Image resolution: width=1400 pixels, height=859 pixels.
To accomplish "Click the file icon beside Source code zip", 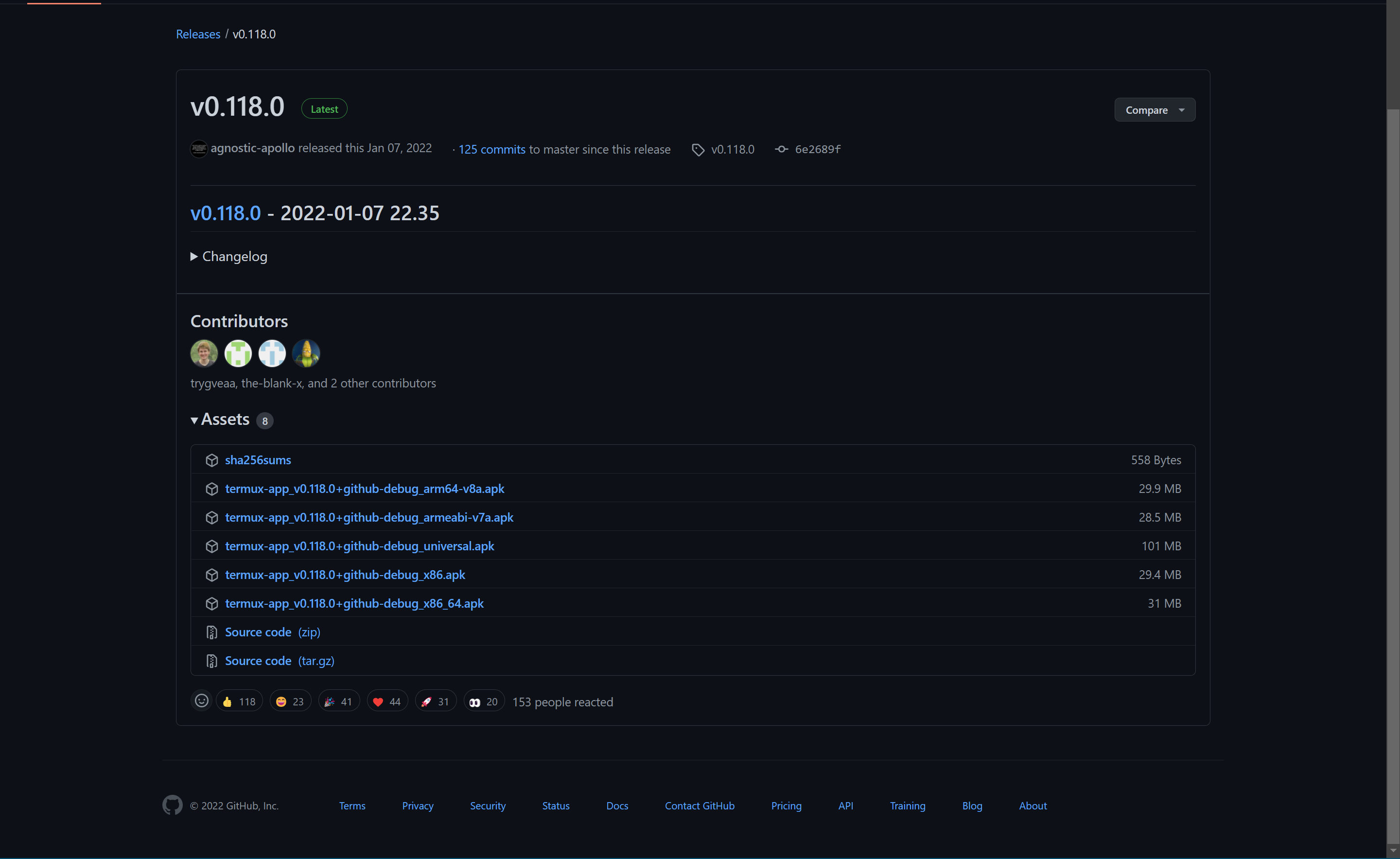I will [x=211, y=632].
